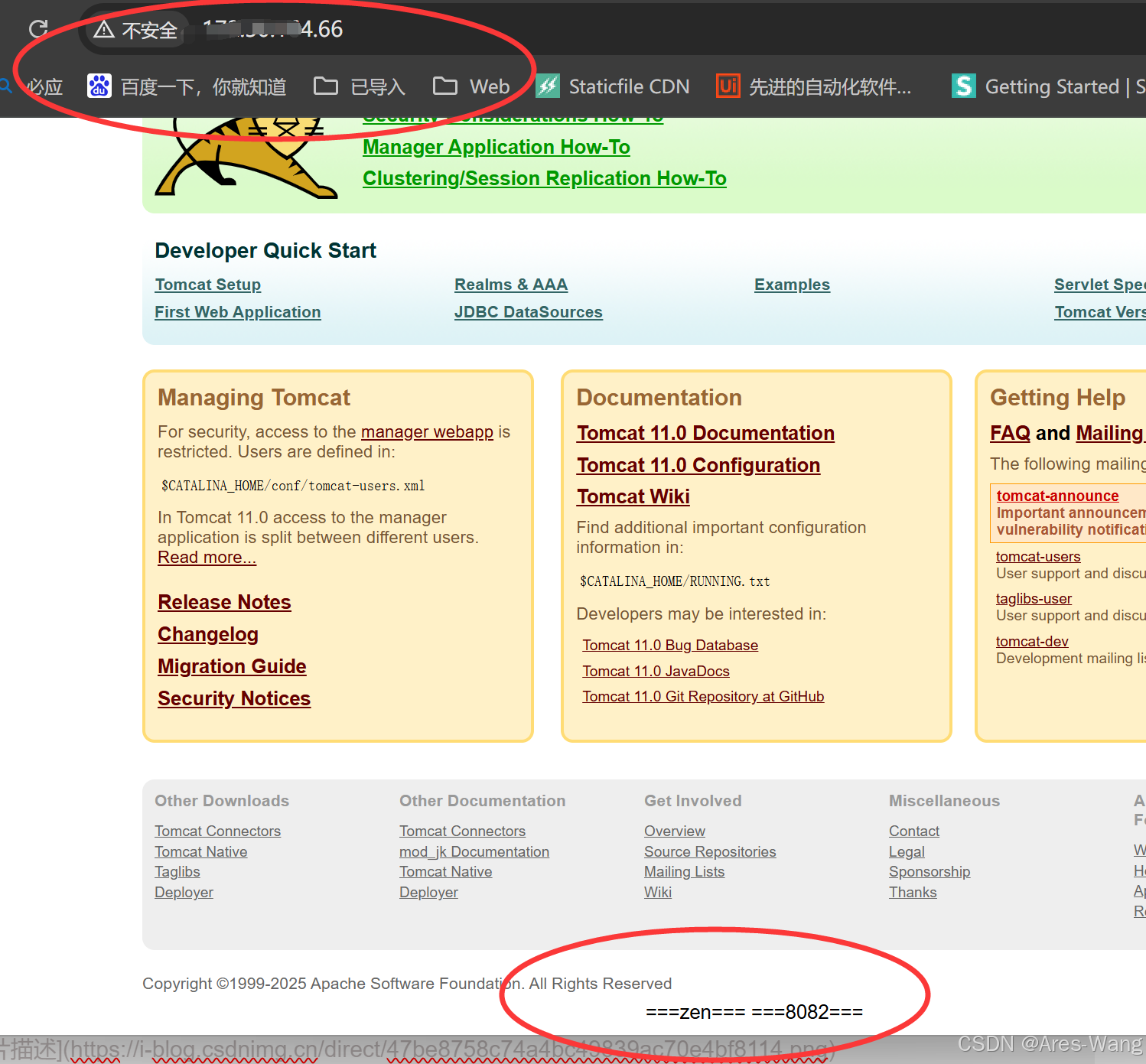The height and width of the screenshot is (1064, 1146).
Task: Click the not-secure warning triangle icon
Action: (104, 30)
